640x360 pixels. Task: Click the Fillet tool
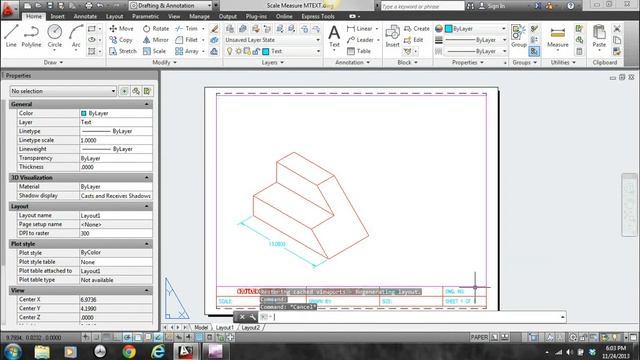click(x=187, y=40)
